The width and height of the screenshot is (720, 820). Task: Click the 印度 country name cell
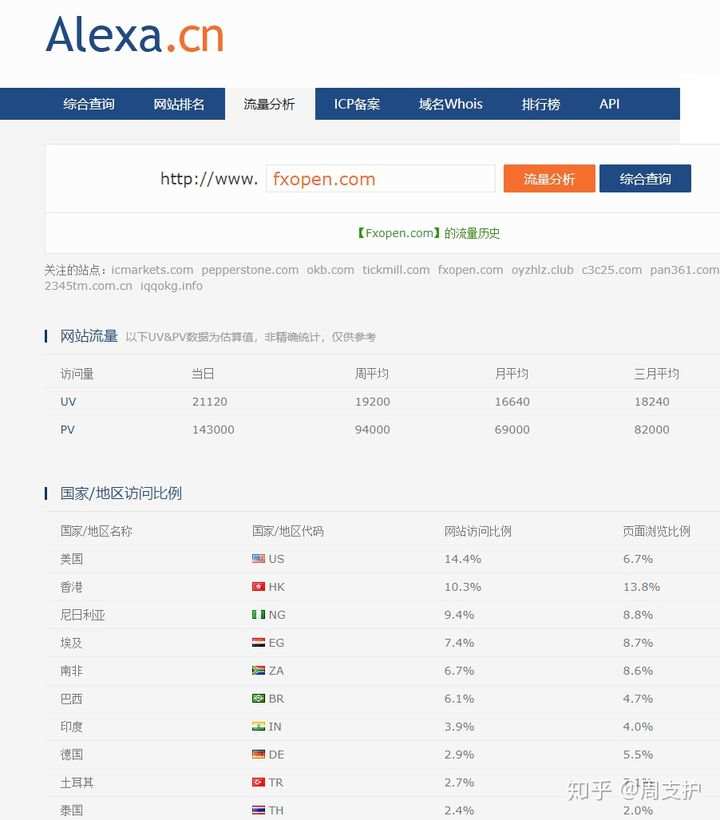coord(72,726)
